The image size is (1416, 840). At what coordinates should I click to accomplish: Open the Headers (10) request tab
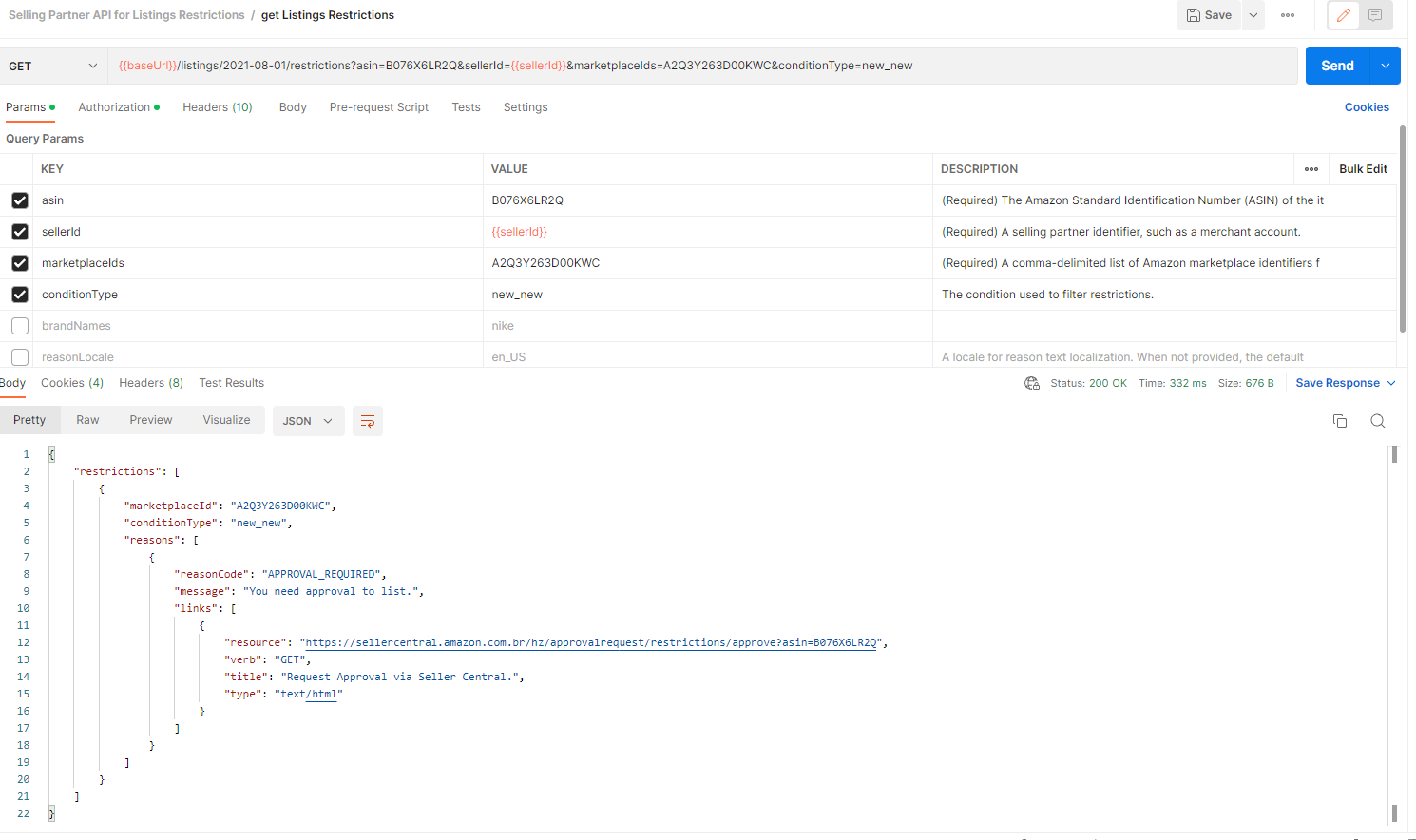pyautogui.click(x=218, y=107)
